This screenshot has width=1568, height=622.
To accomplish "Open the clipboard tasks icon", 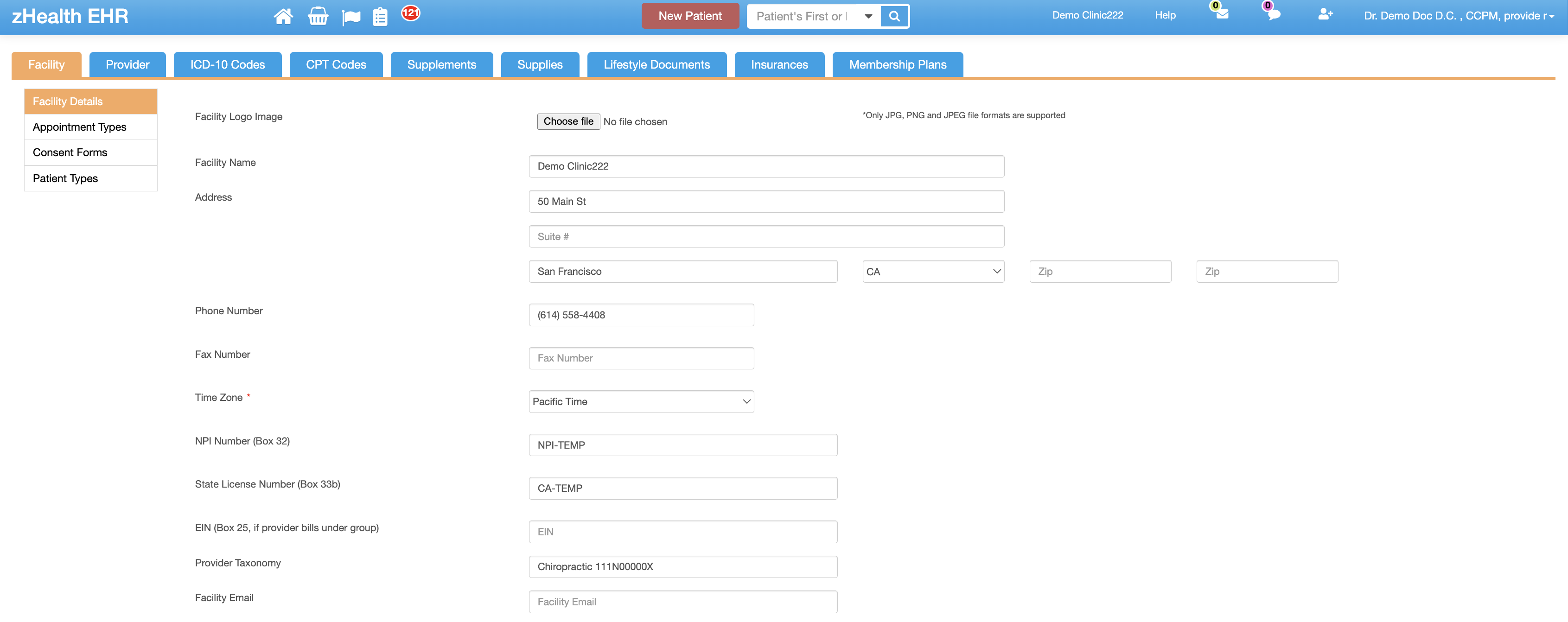I will (380, 16).
